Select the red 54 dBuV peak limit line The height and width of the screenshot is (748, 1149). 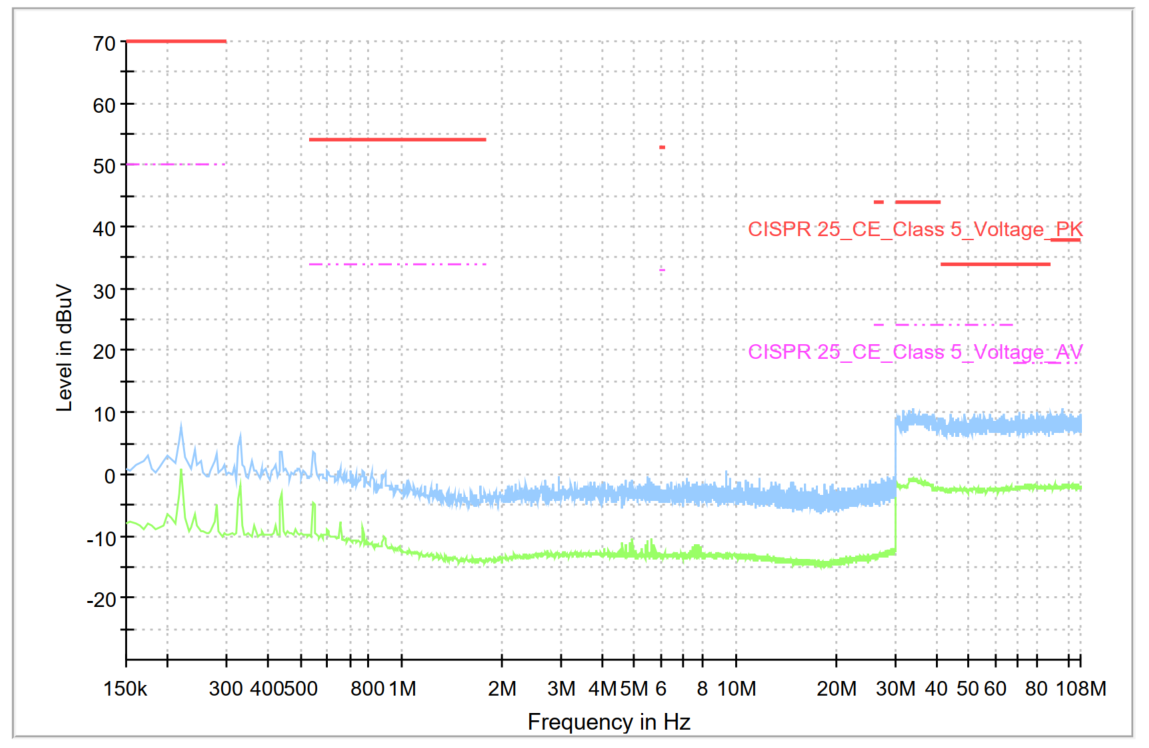click(x=397, y=139)
